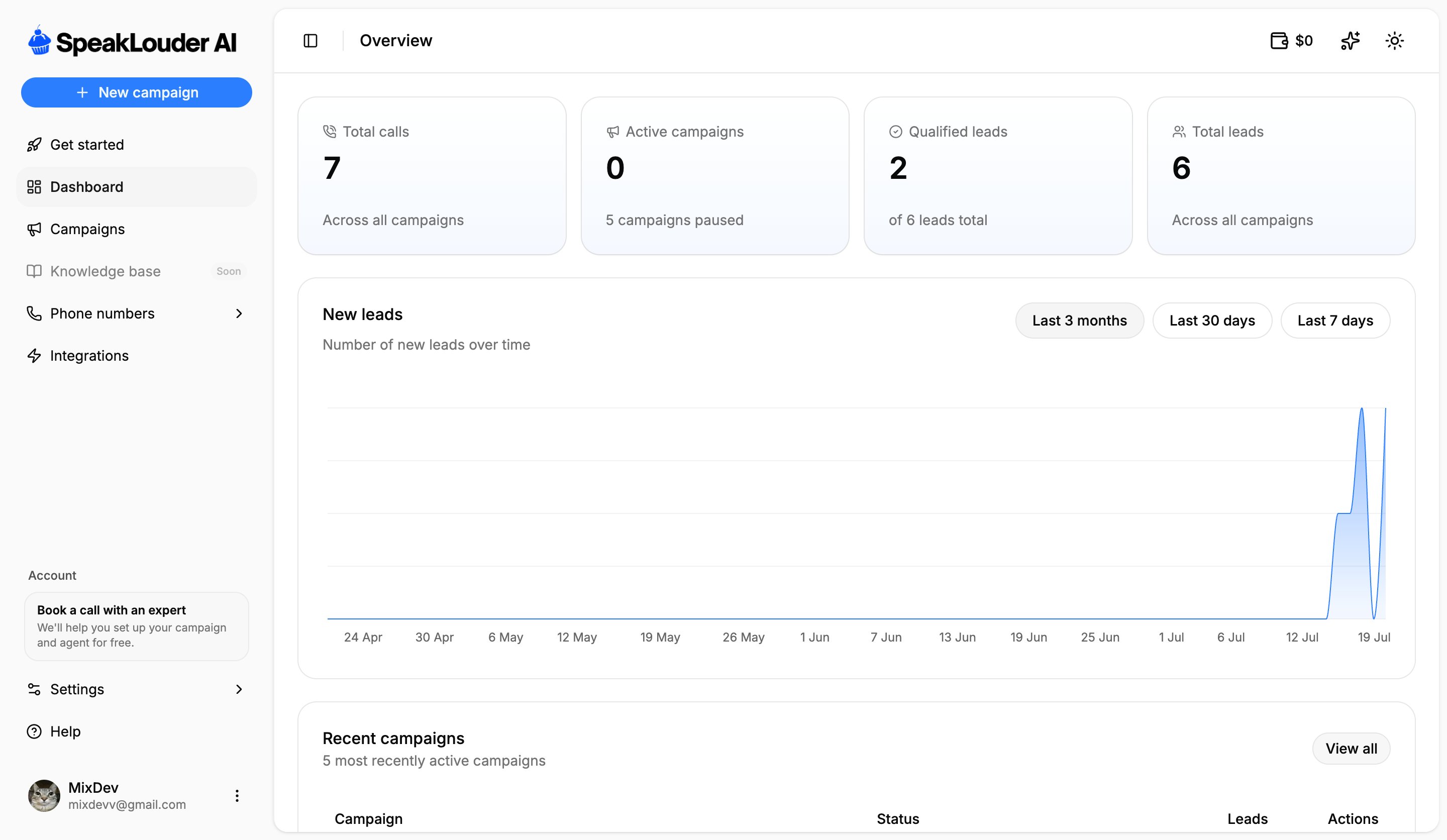Click '5 campaigns paused' text
1447x840 pixels.
[x=674, y=220]
